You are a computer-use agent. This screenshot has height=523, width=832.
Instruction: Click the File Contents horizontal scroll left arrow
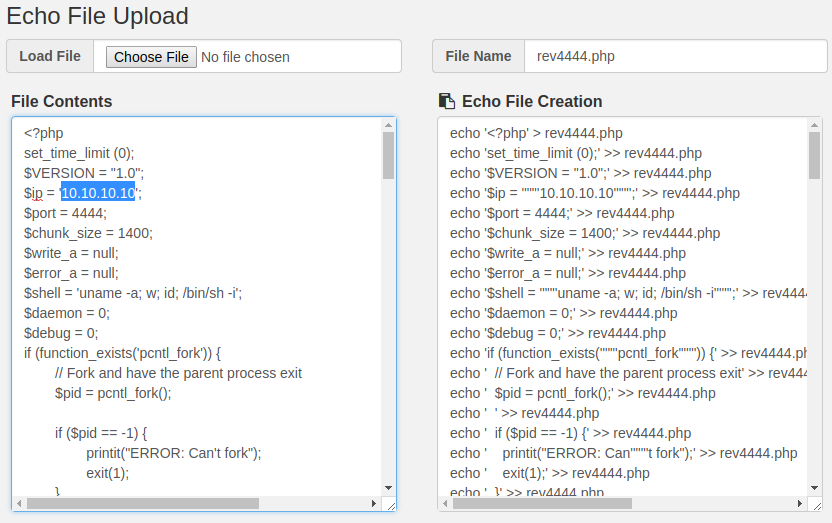pos(19,503)
